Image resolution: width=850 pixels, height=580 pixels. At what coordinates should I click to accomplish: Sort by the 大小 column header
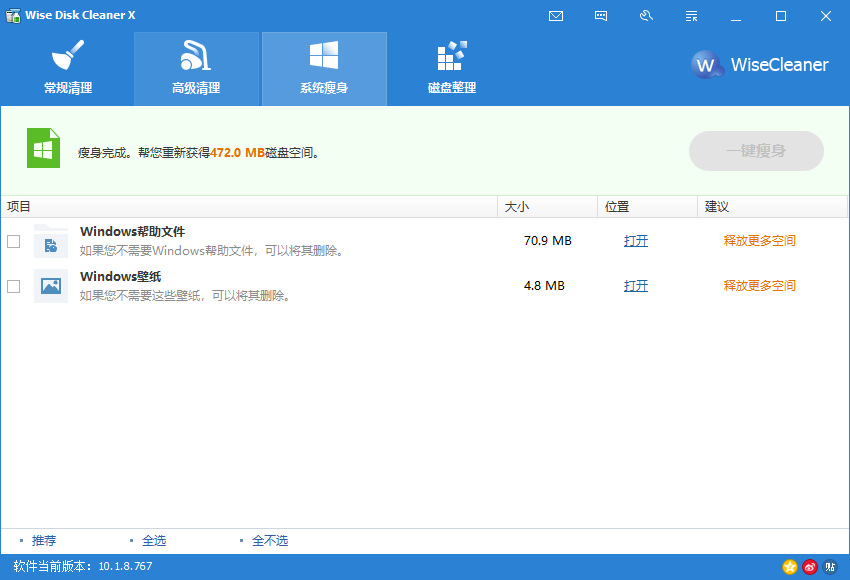tap(548, 207)
